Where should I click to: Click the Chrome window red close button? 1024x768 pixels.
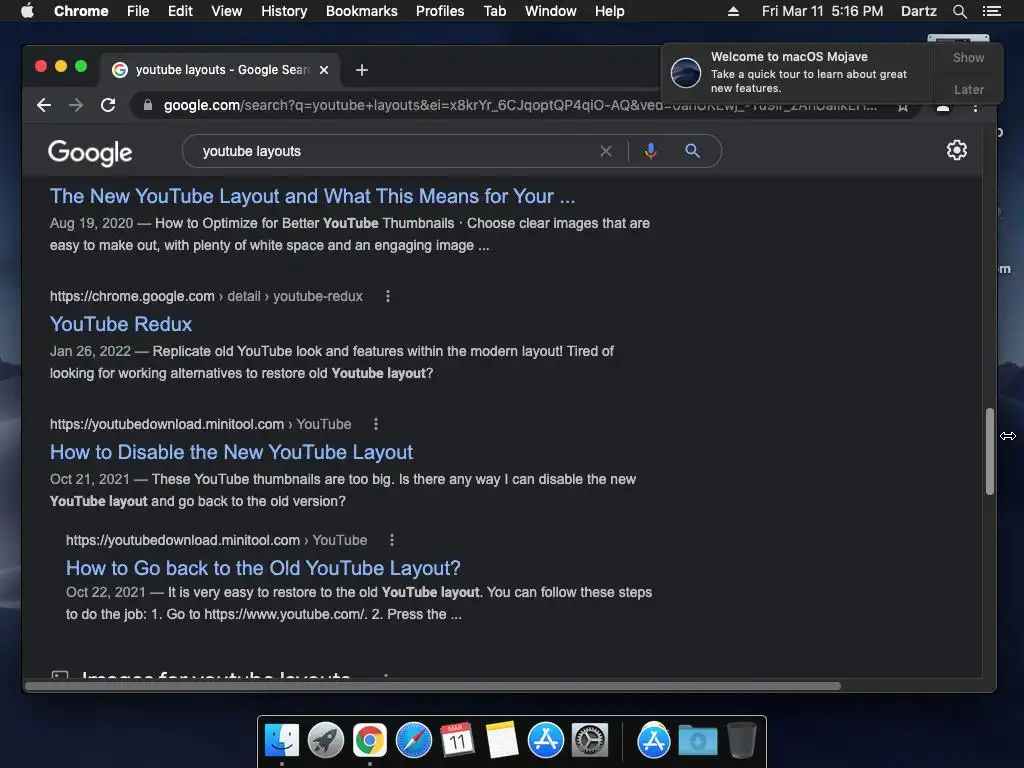40,66
